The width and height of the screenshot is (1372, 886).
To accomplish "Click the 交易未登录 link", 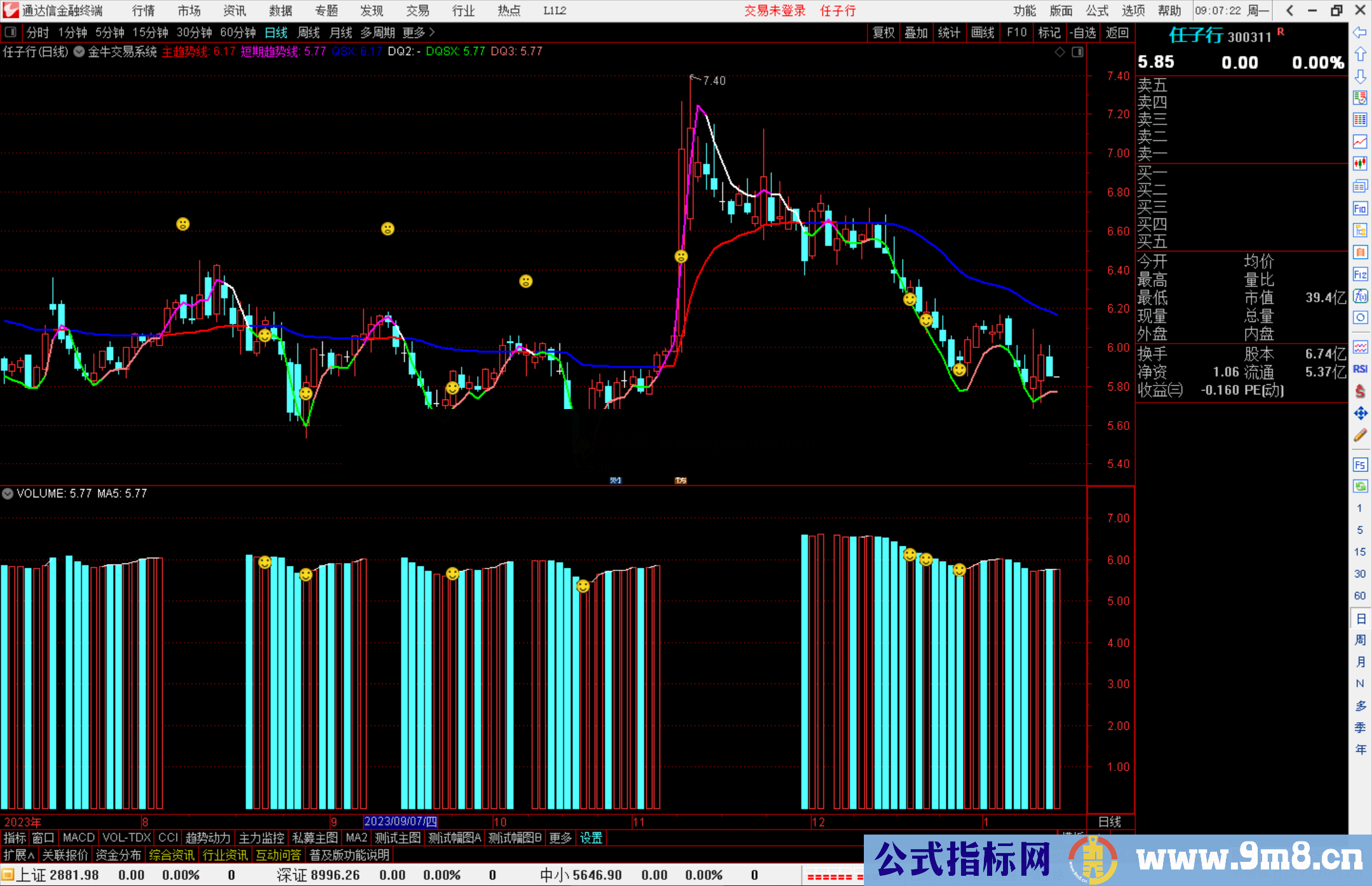I will coord(774,11).
